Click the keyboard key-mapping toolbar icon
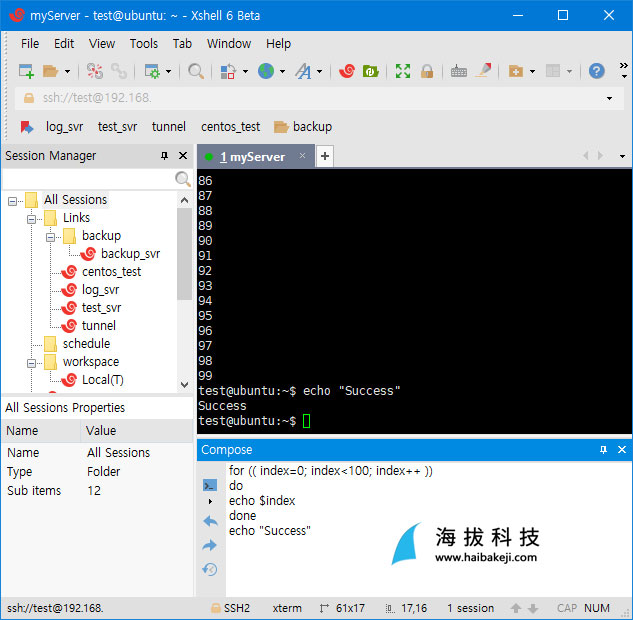Screen dimensions: 633x620 click(459, 71)
